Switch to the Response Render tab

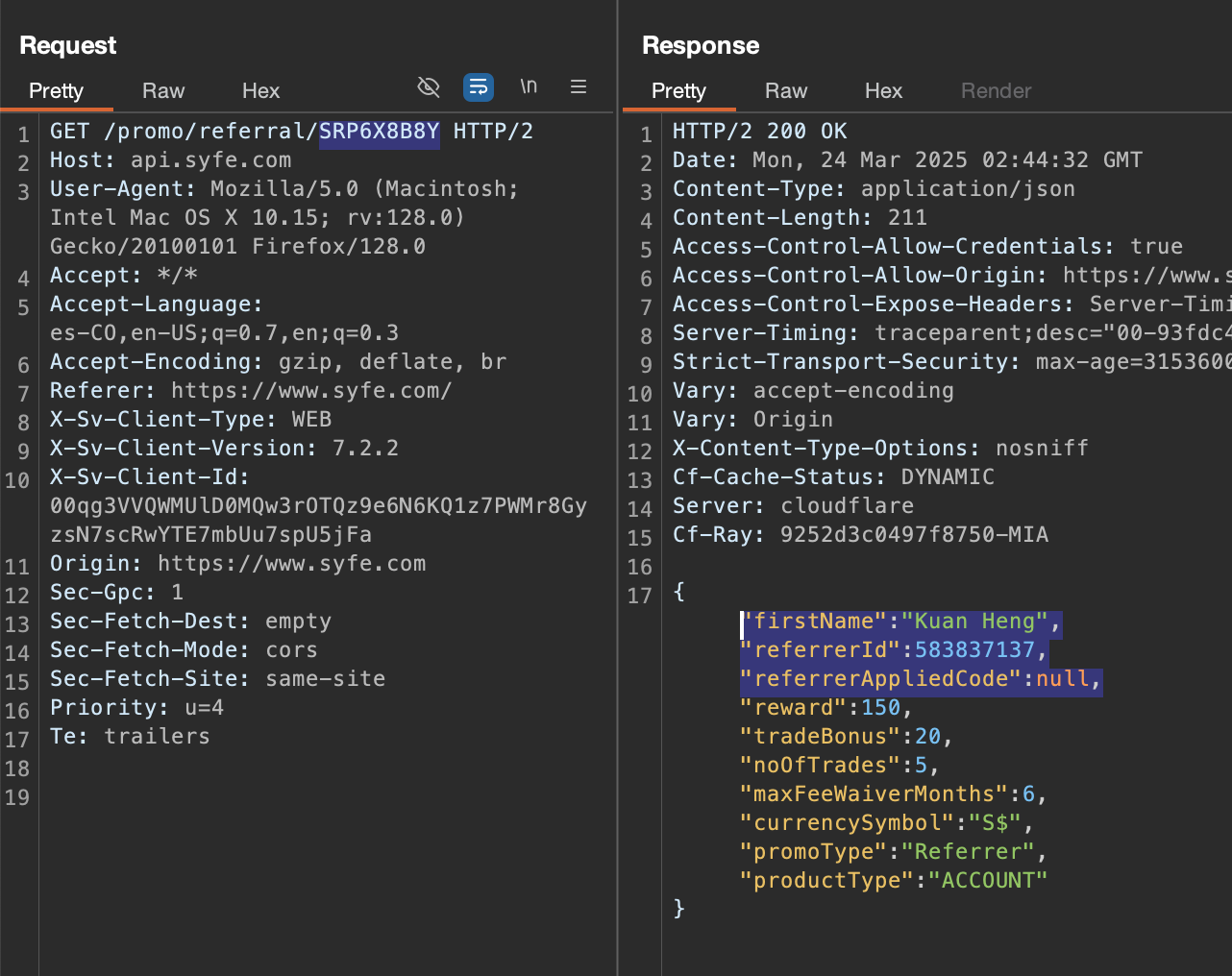point(996,91)
